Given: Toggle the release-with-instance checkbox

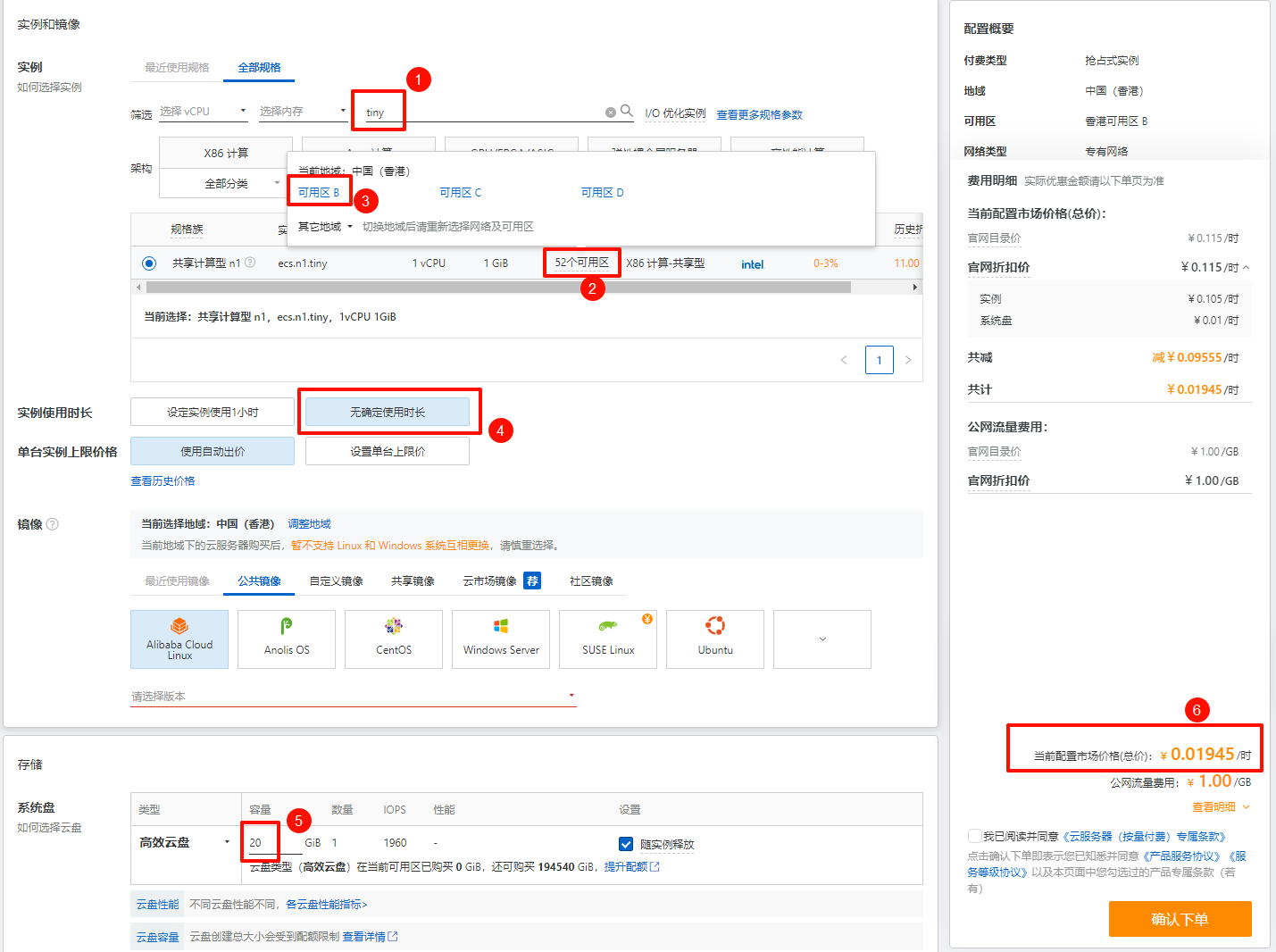Looking at the screenshot, I should click(x=626, y=844).
